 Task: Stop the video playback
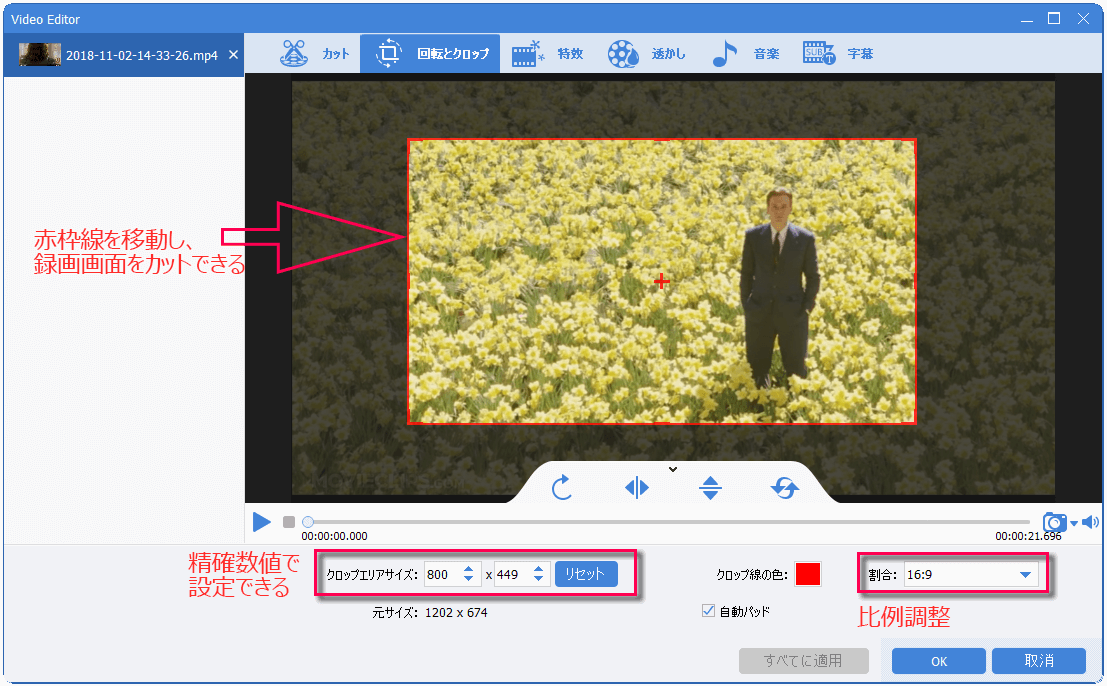(x=289, y=522)
